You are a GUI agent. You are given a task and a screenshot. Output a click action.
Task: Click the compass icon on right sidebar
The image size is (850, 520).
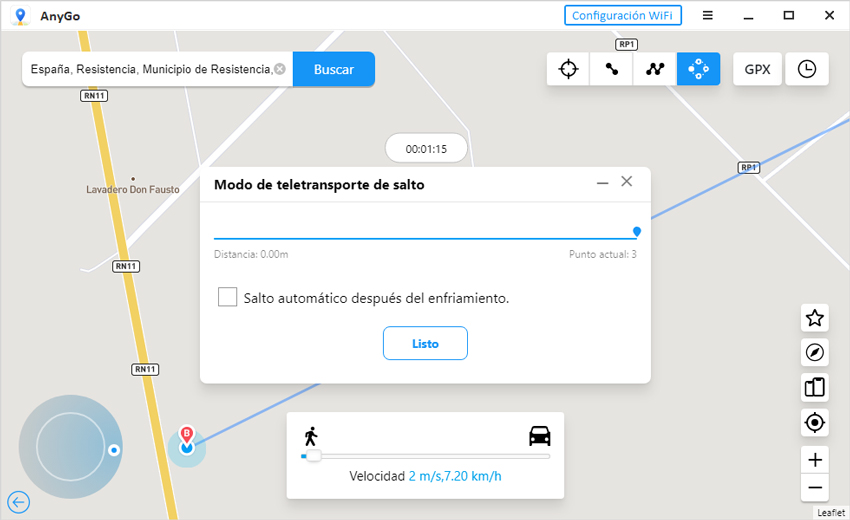pos(815,352)
